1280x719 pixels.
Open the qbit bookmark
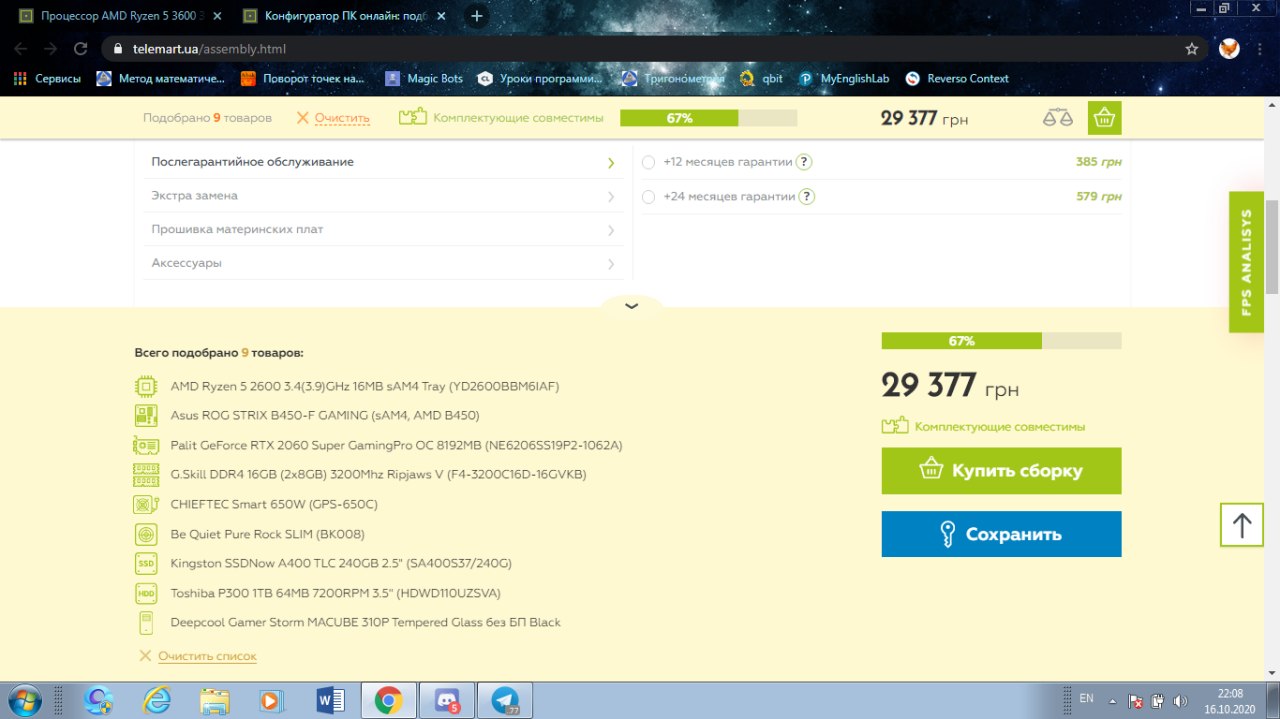coord(761,78)
